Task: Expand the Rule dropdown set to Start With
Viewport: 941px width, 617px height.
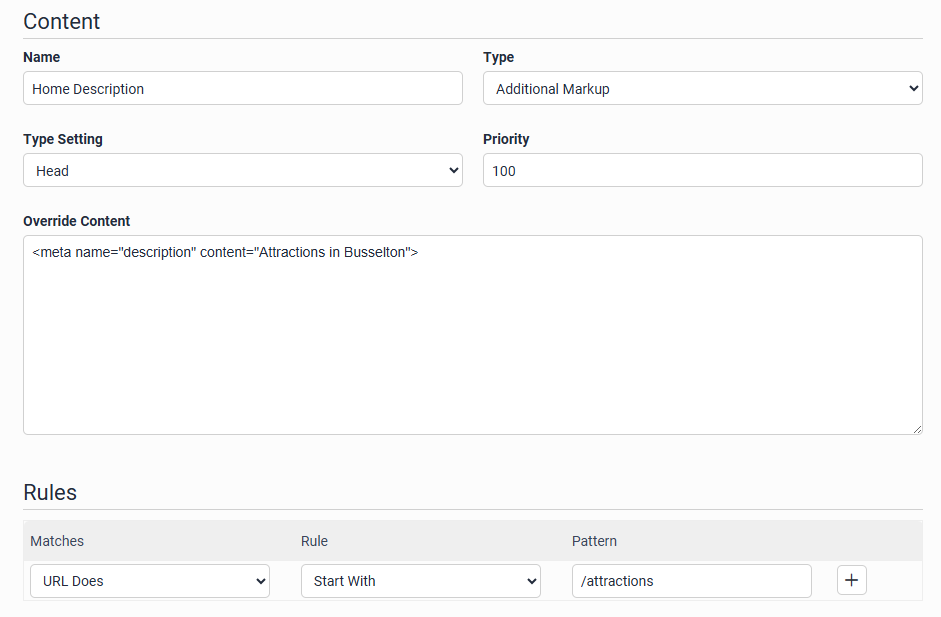Action: 420,581
